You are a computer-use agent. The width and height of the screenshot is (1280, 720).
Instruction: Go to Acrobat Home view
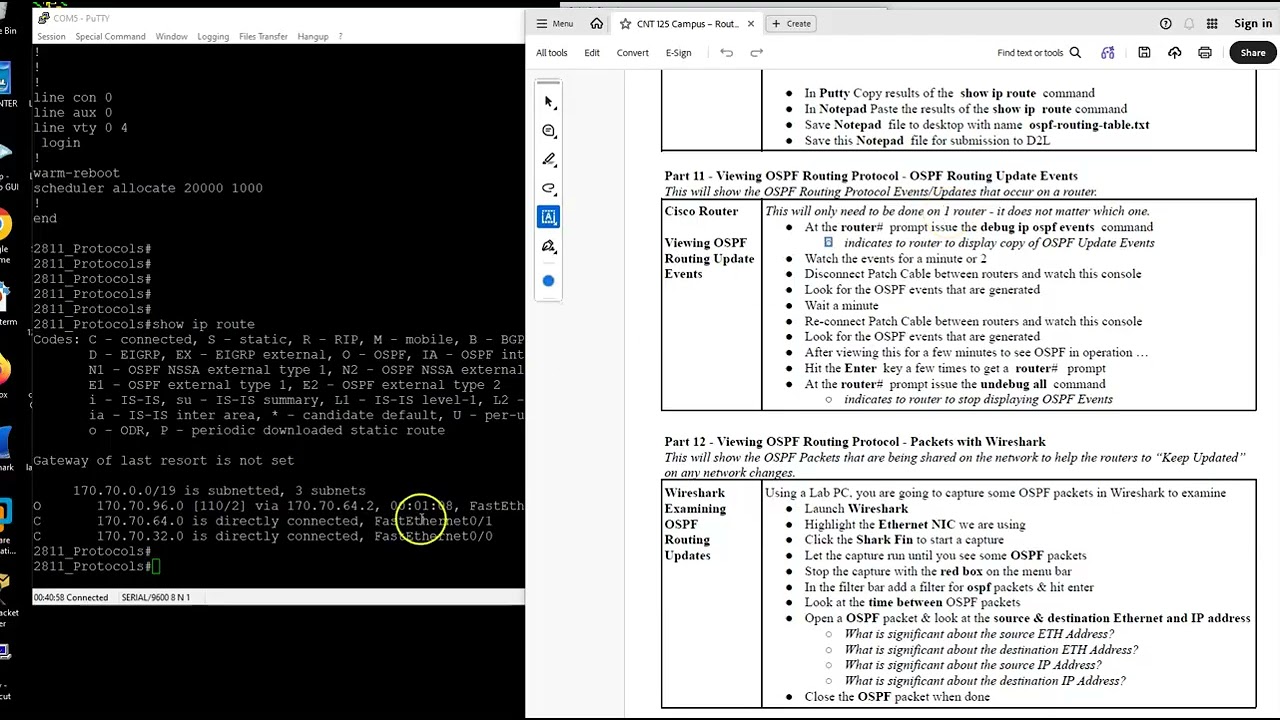[x=597, y=24]
